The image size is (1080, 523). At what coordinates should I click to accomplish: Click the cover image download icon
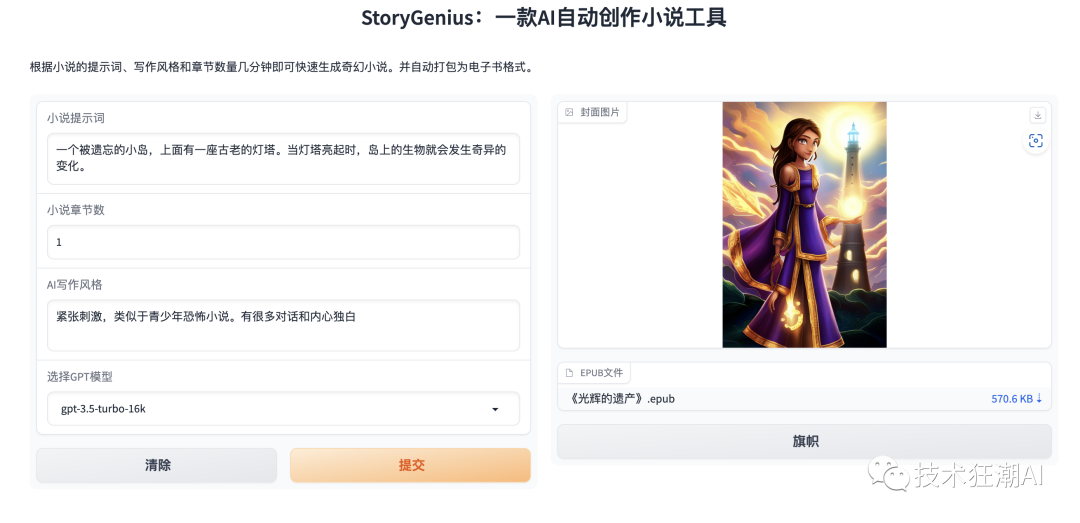[1037, 115]
